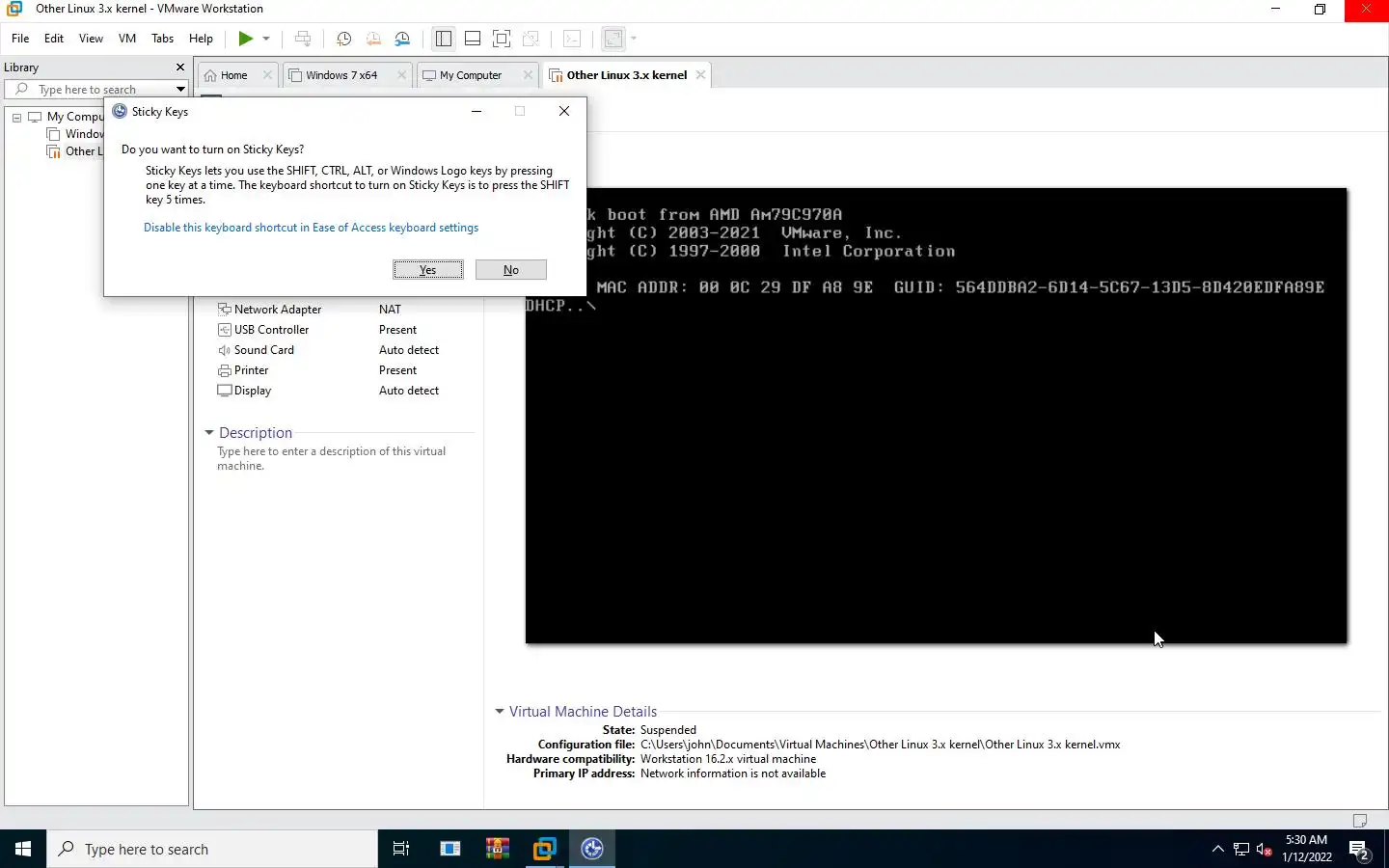Viewport: 1389px width, 868px height.
Task: Select the Windows VM in the library tree
Action: [84, 134]
